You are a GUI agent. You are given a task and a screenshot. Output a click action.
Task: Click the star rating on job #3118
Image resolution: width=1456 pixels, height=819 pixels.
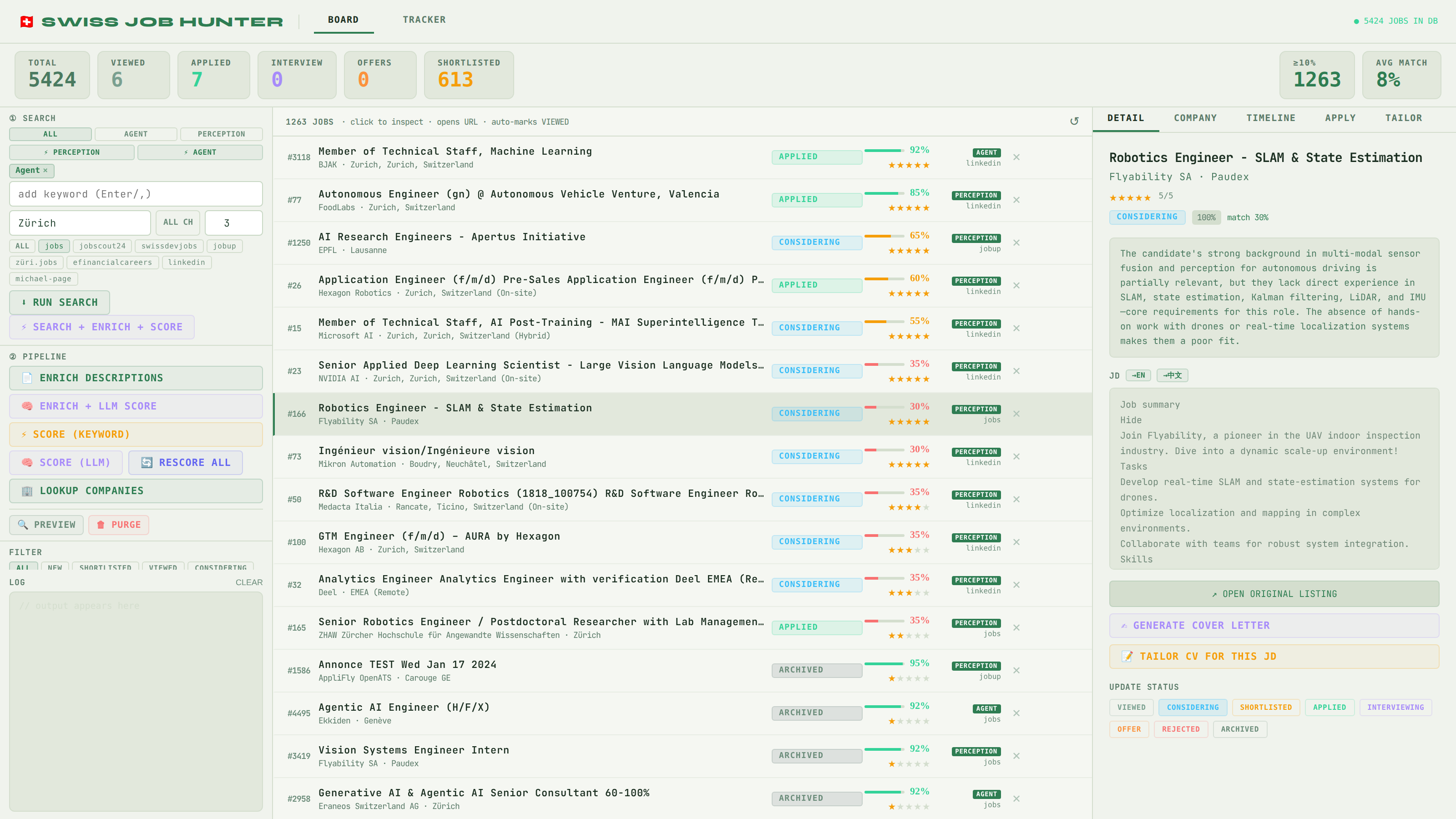pyautogui.click(x=908, y=165)
